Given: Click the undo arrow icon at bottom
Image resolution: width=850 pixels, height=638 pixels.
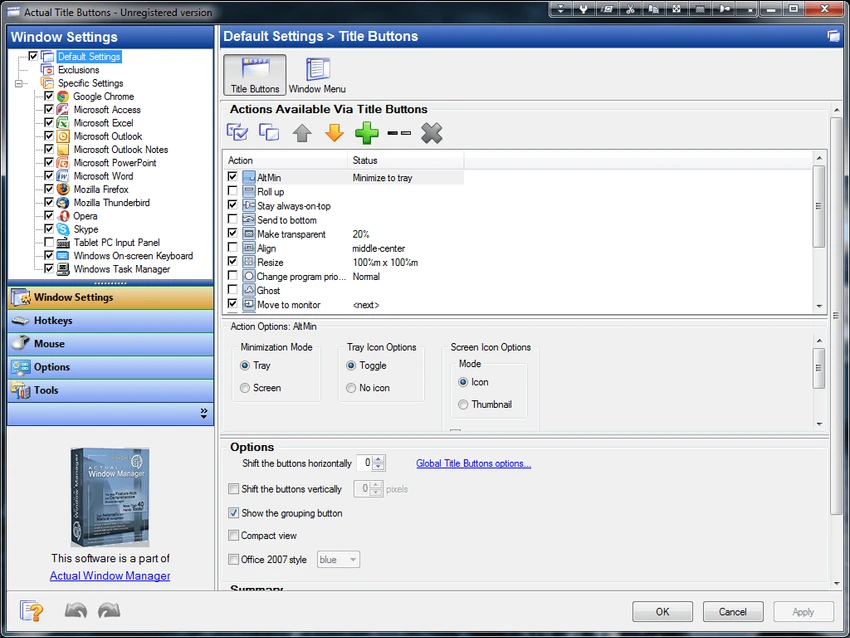Looking at the screenshot, I should pos(76,611).
